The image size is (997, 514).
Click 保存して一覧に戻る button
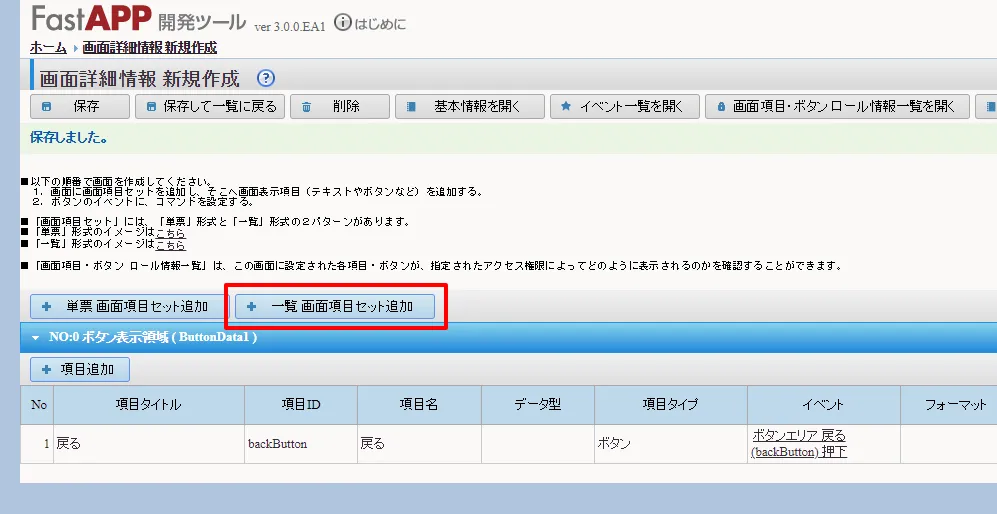210,107
